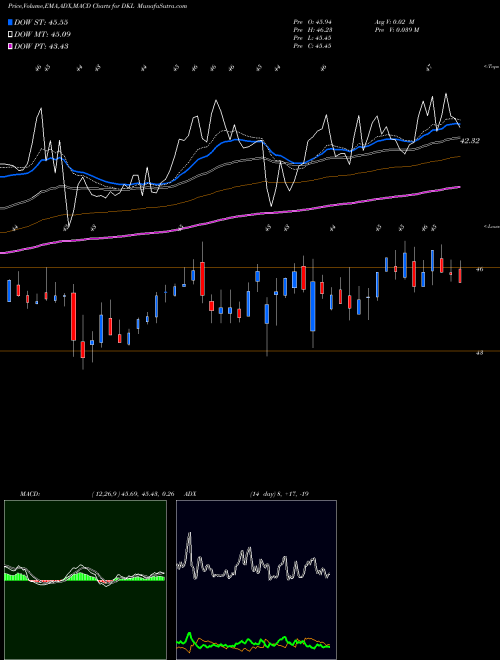Click the 'Pre O: 45.94' value
Viewport: 500px width, 660px height.
point(312,22)
